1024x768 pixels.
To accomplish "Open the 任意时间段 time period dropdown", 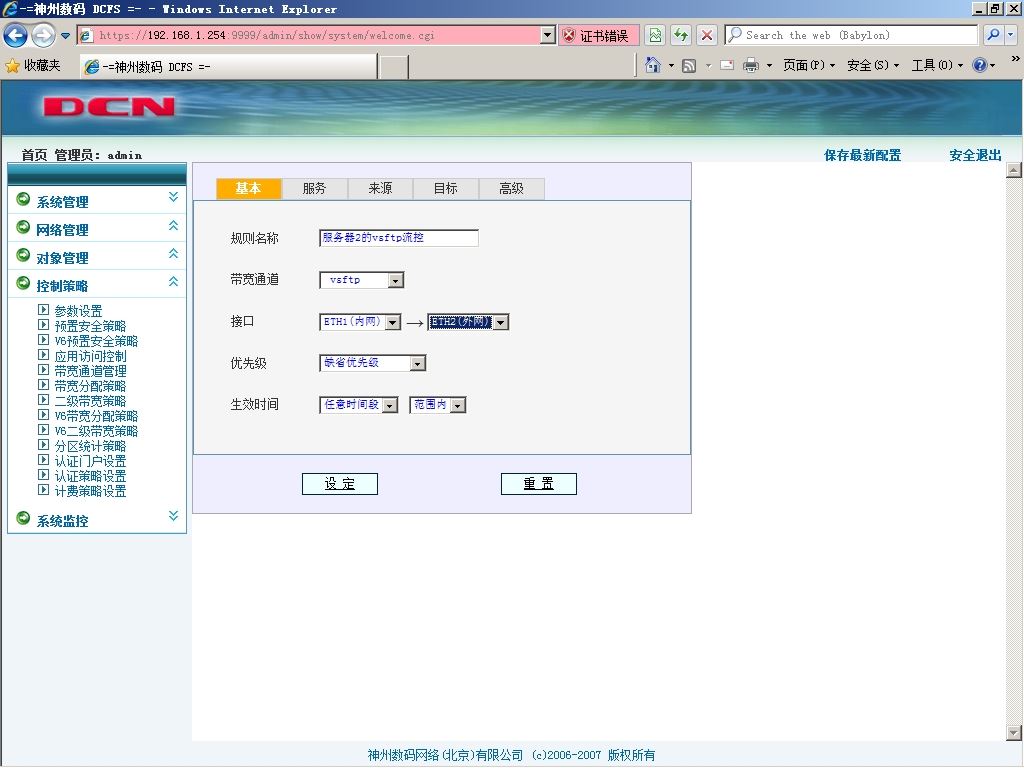I will [x=359, y=405].
